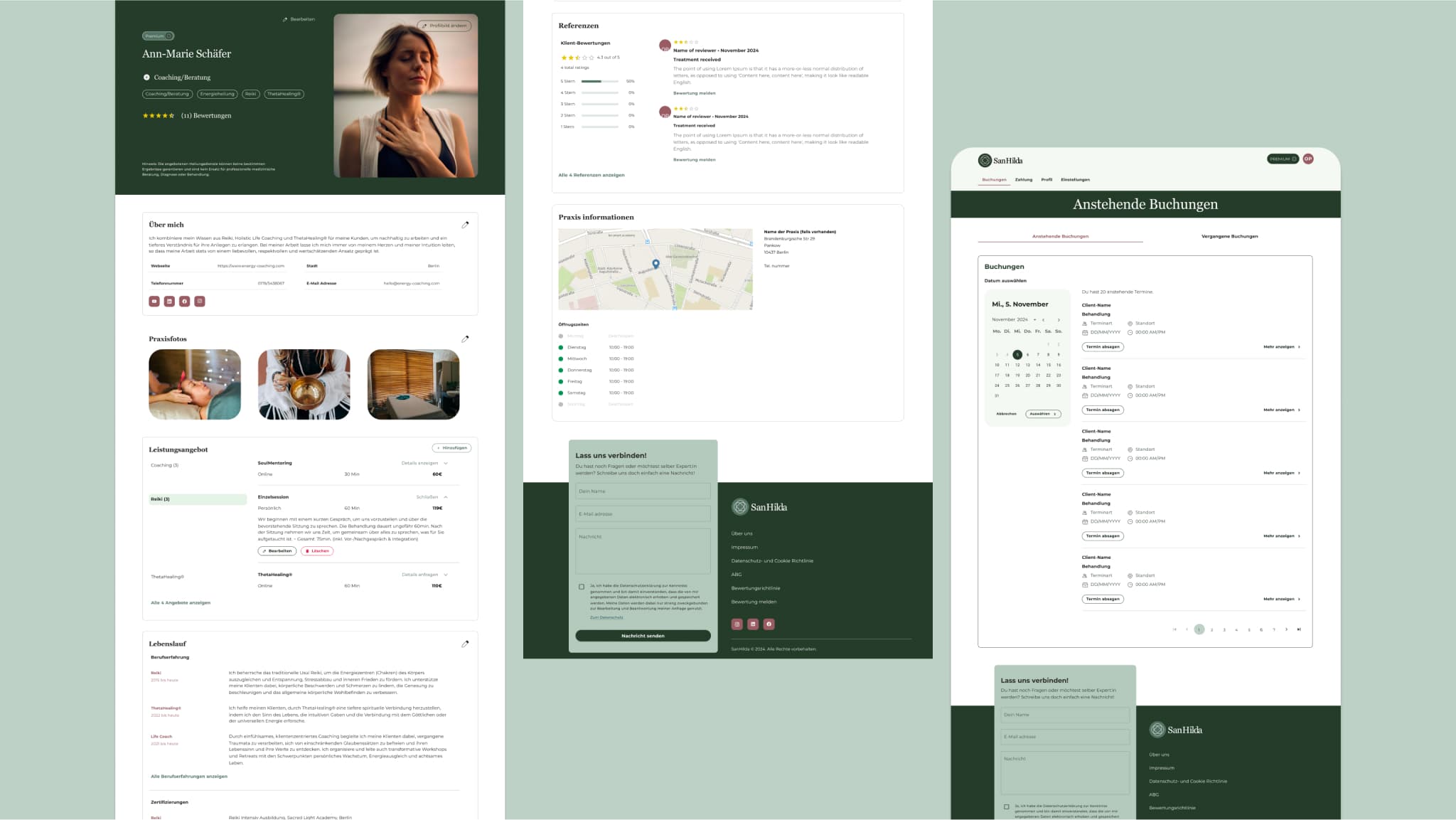The image size is (1456, 820).
Task: Tick consent checkbox in bottom-right contact form
Action: click(1006, 806)
